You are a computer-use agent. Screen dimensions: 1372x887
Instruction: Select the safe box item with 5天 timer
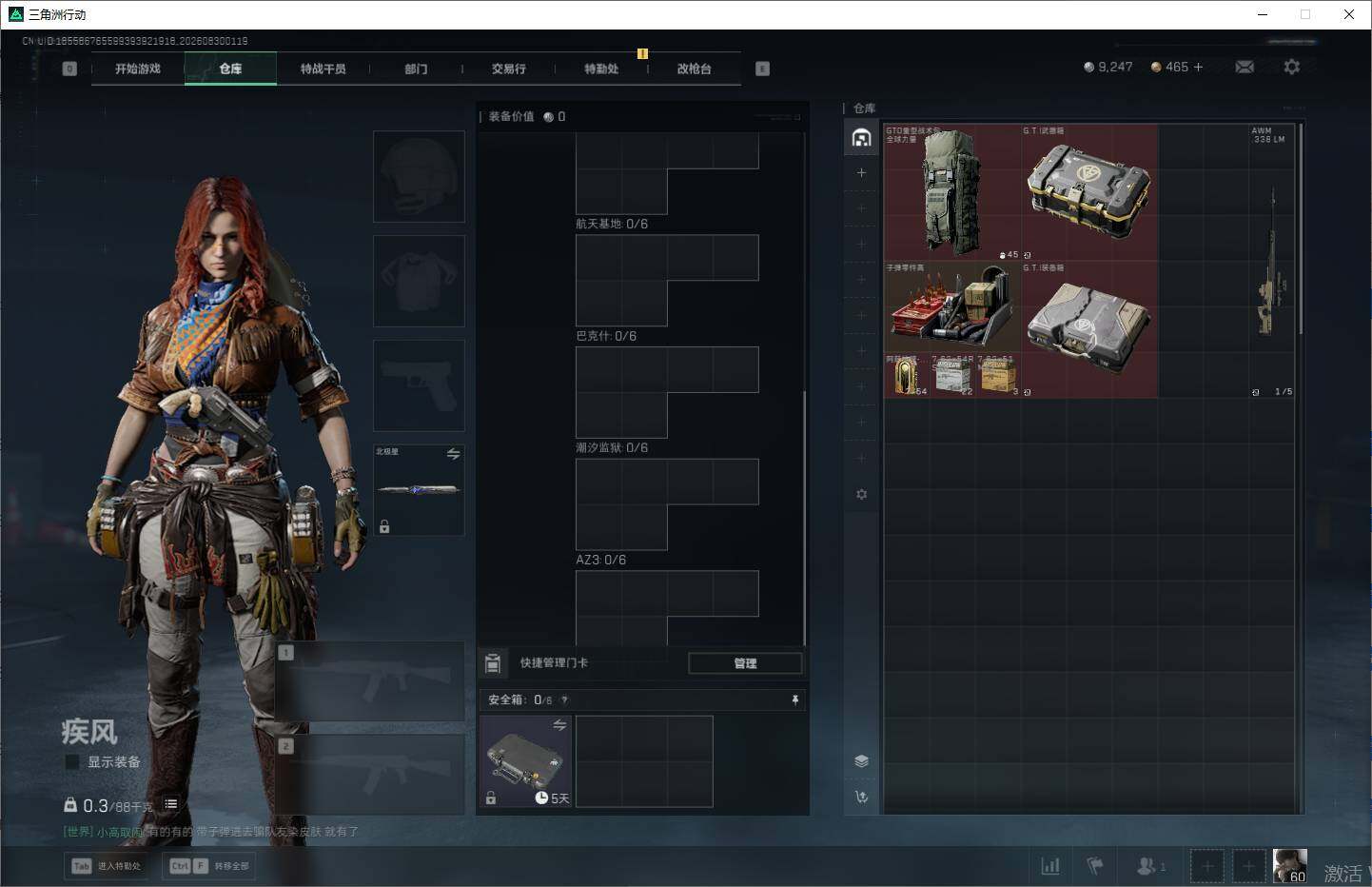(x=526, y=761)
